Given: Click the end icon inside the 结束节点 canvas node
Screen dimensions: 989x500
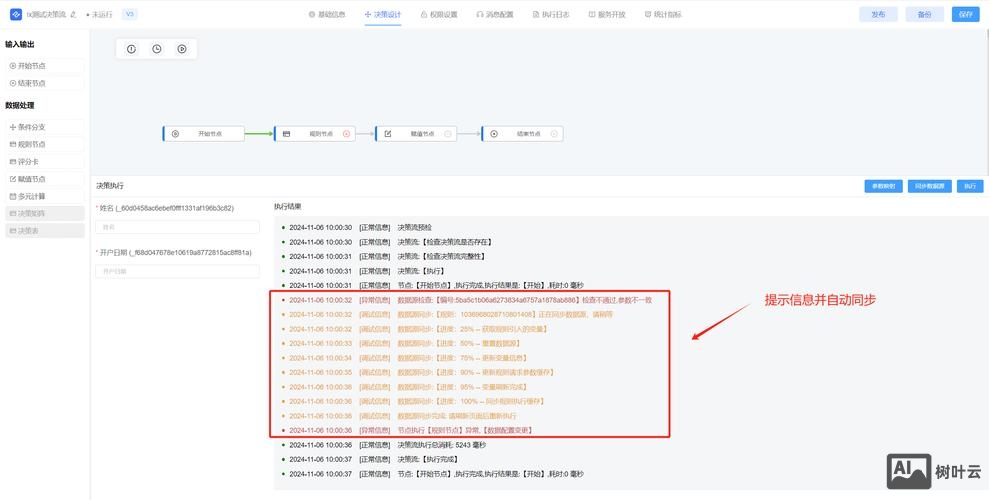Looking at the screenshot, I should pos(494,134).
